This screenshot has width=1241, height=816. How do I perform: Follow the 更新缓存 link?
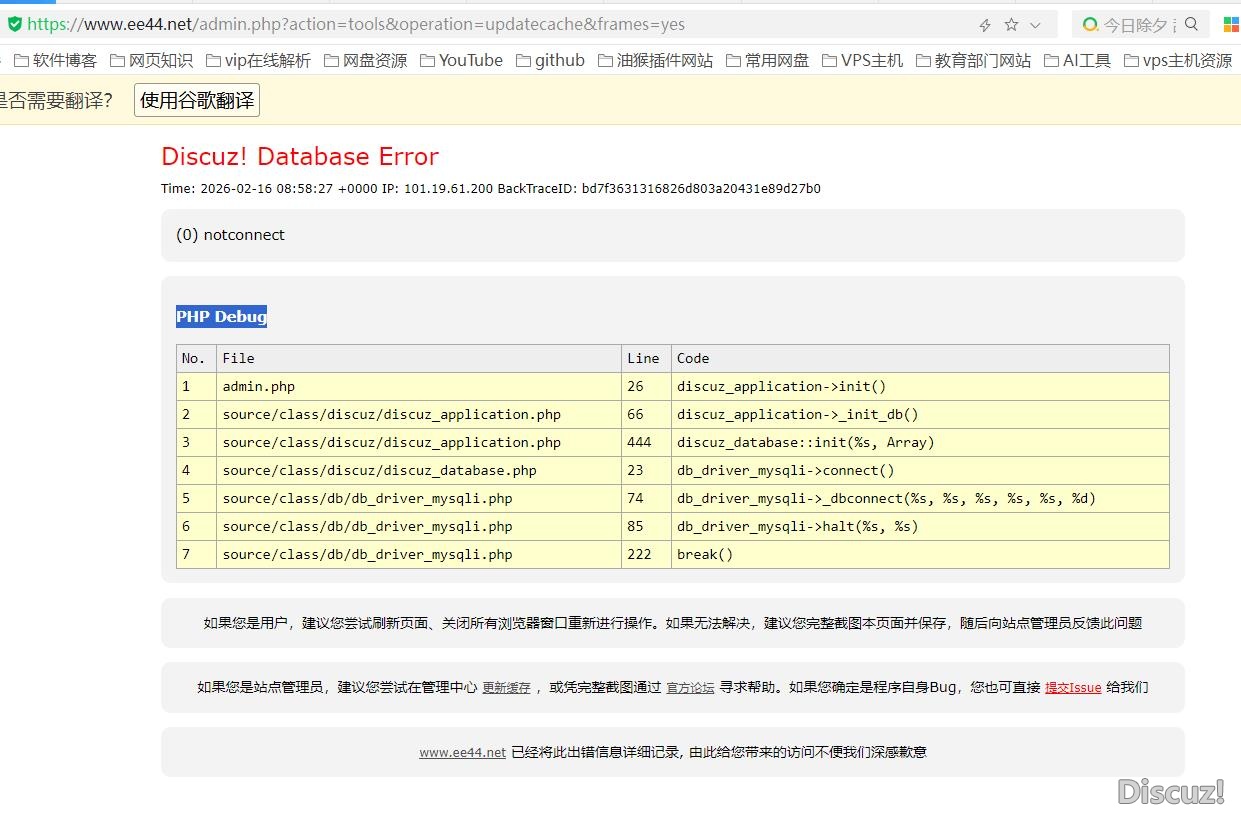[506, 688]
